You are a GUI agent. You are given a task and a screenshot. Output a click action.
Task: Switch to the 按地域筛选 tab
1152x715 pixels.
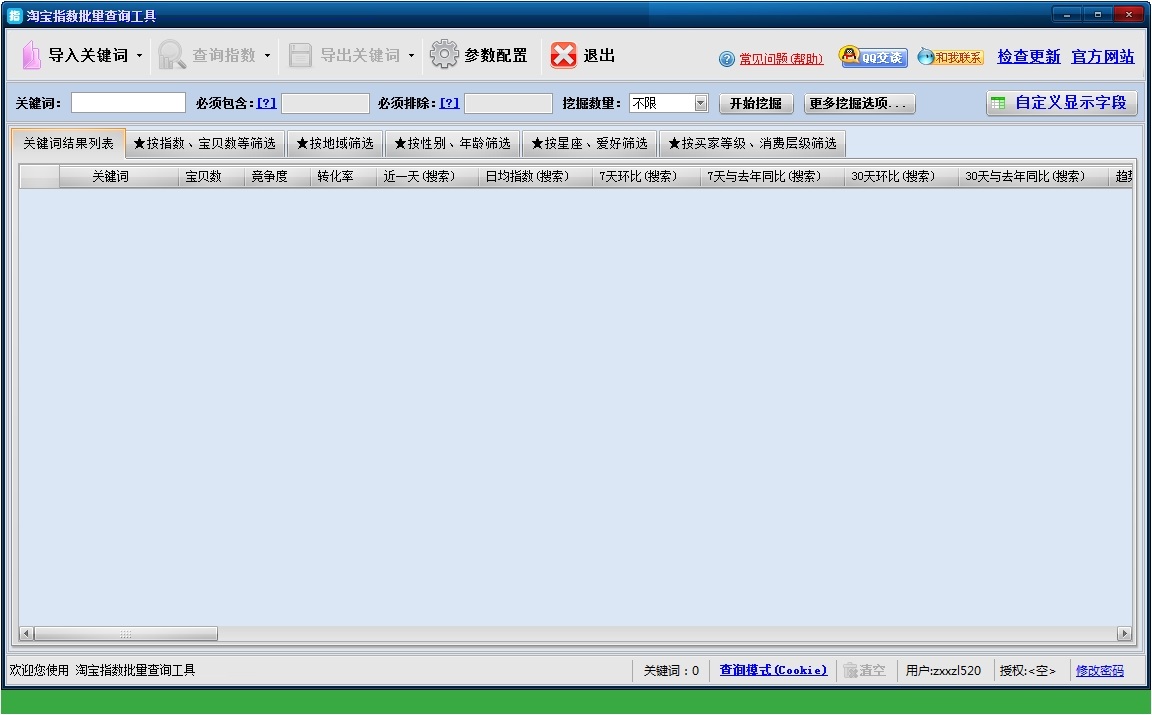336,143
